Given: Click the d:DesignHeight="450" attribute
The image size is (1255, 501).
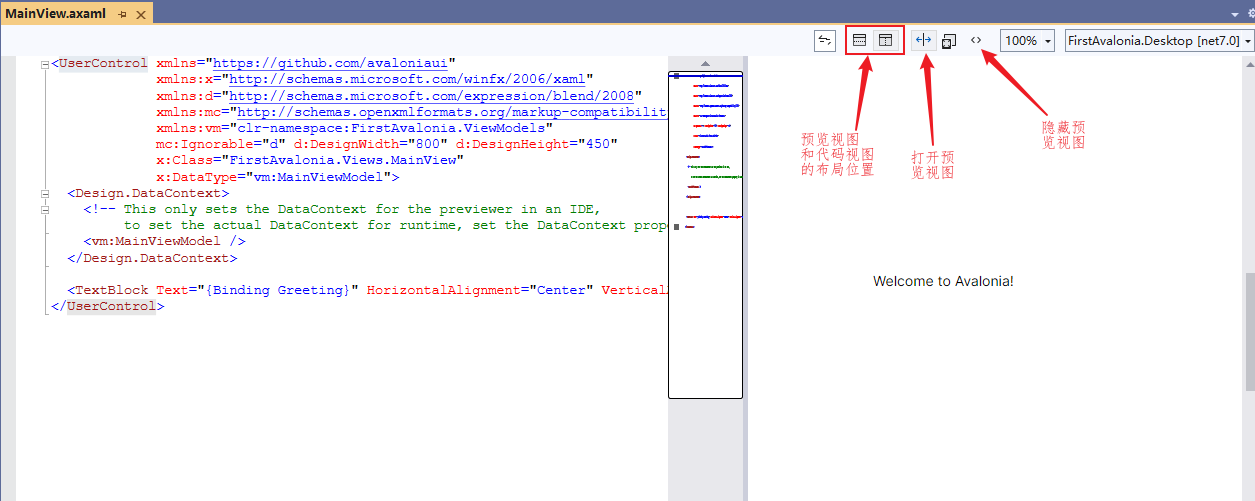Looking at the screenshot, I should click(536, 142).
